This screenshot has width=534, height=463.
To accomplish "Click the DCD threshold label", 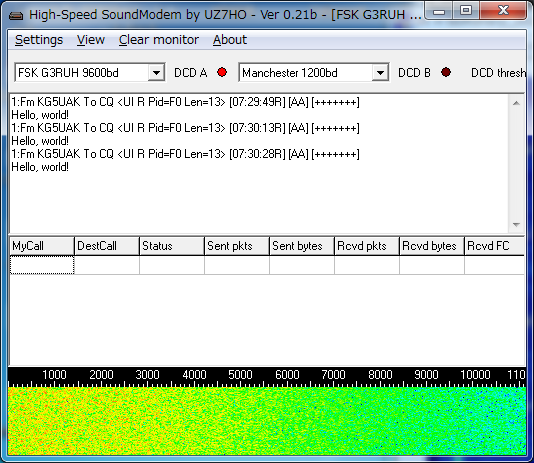I will [499, 73].
